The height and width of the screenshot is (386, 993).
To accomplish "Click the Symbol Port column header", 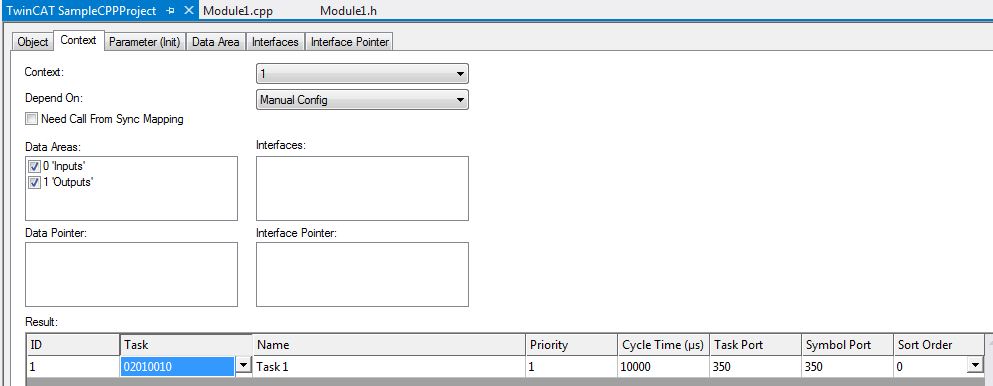I will [847, 345].
